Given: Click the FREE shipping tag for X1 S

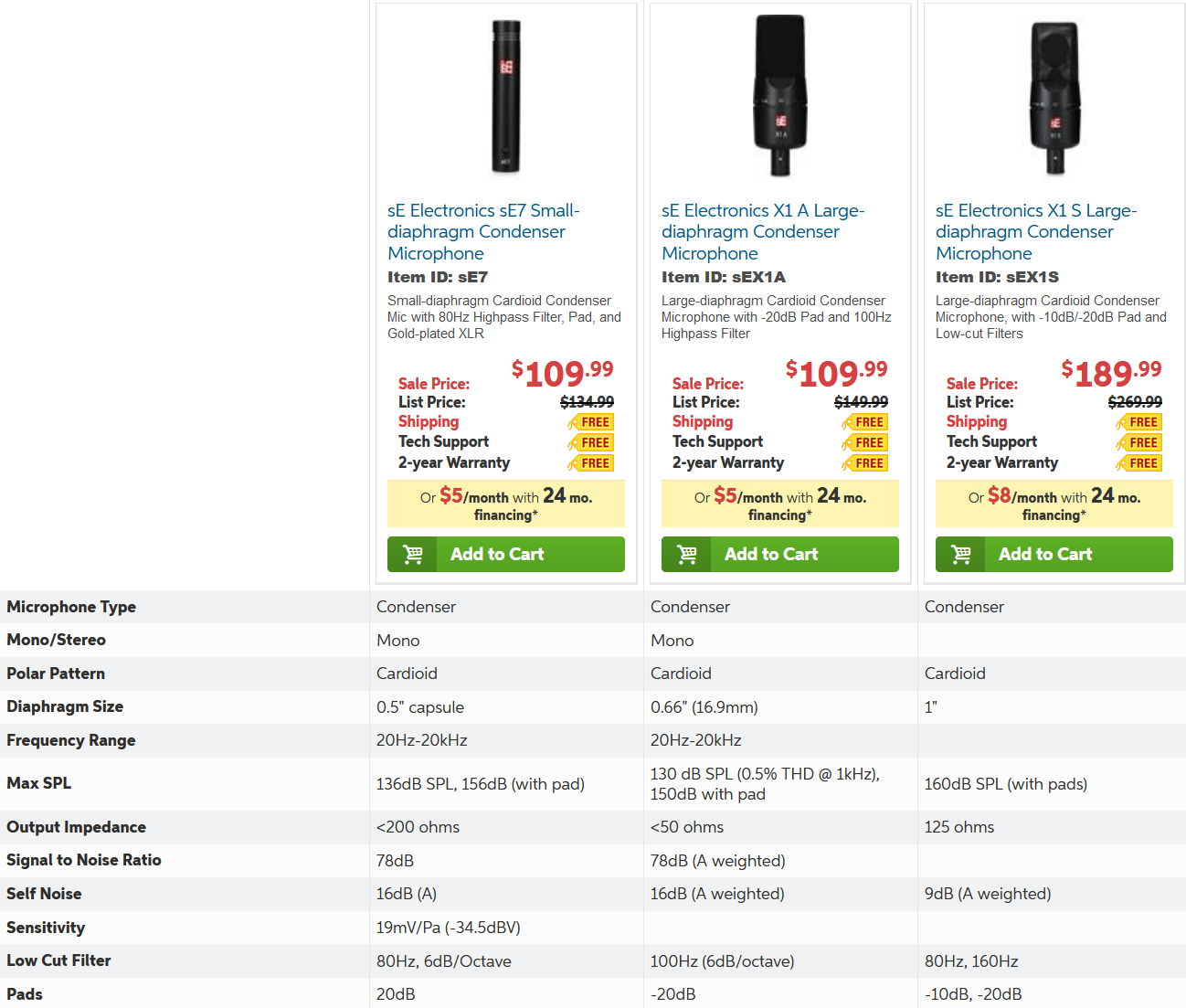Looking at the screenshot, I should 1139,422.
